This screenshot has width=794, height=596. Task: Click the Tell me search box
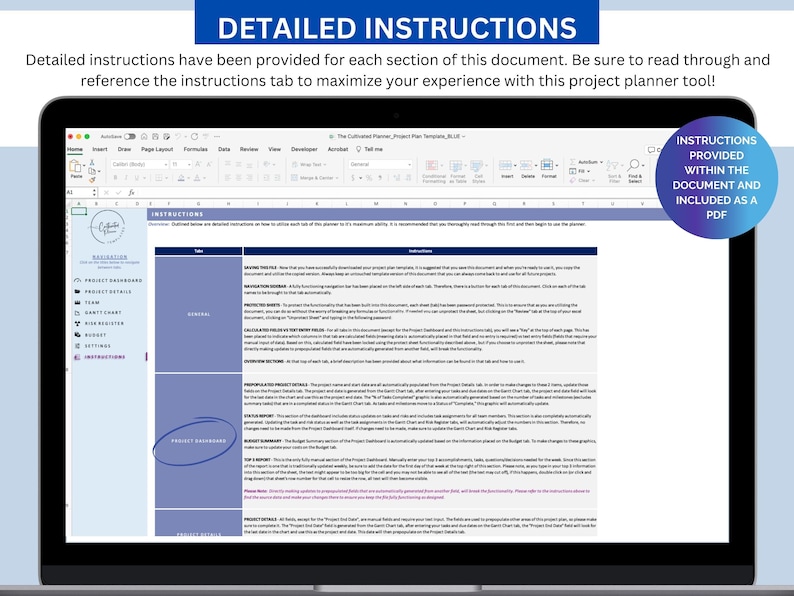pyautogui.click(x=370, y=149)
